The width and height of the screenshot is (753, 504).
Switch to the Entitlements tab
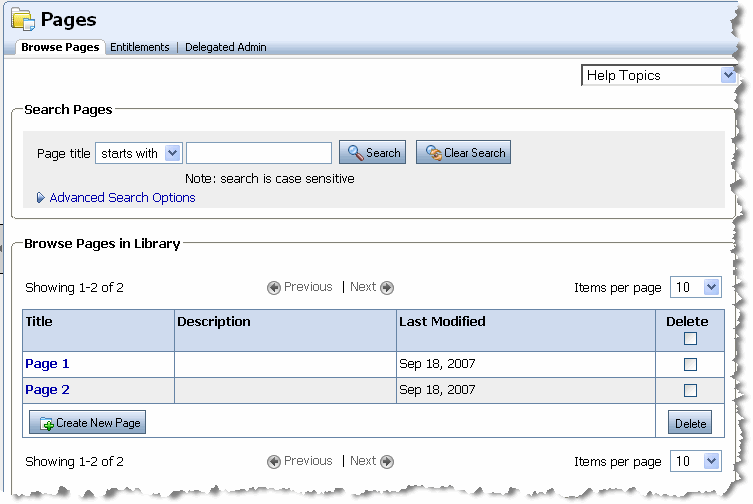pyautogui.click(x=140, y=47)
